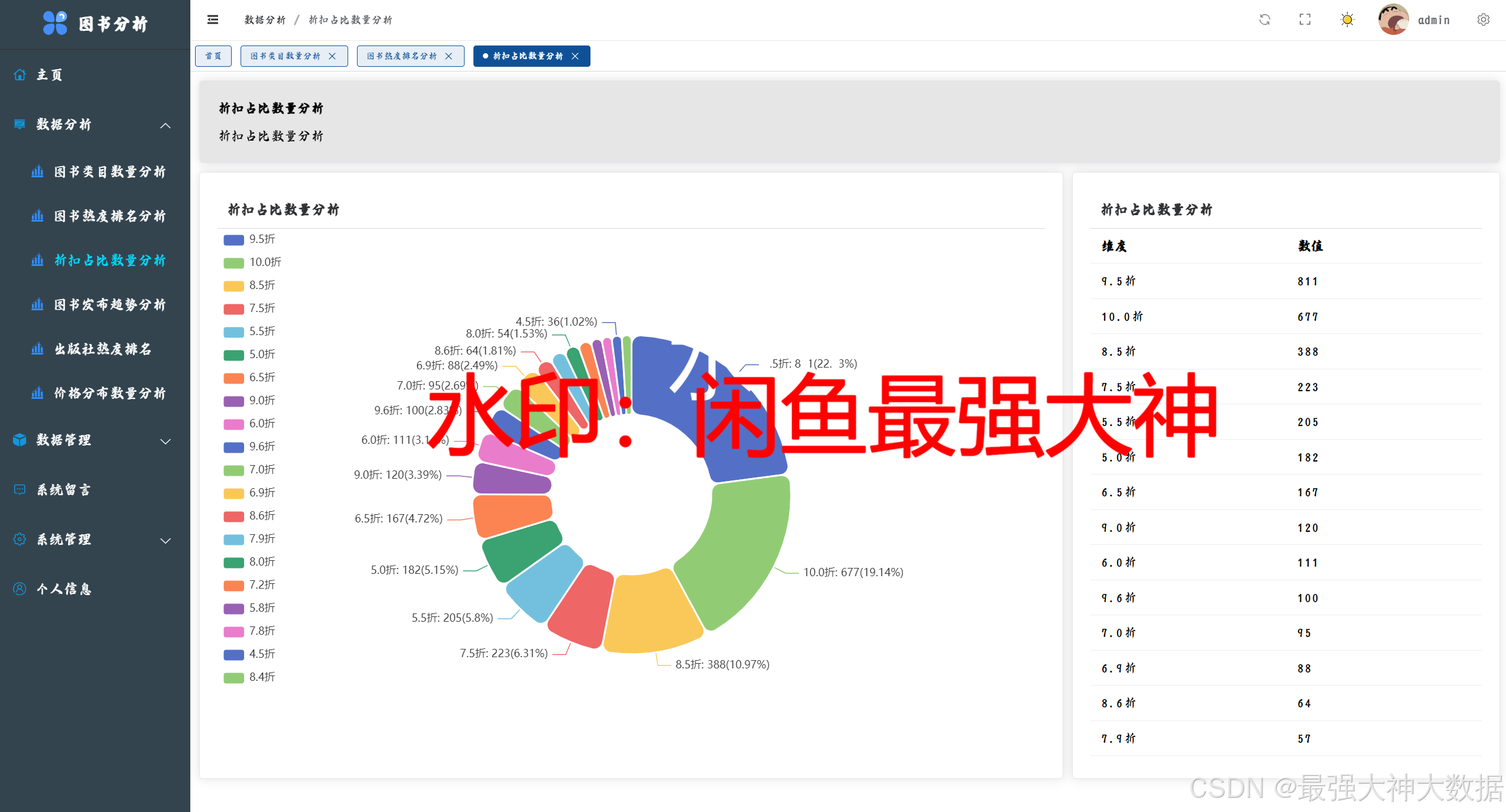Click the 主页 home icon in sidebar
This screenshot has width=1506, height=812.
pos(20,75)
